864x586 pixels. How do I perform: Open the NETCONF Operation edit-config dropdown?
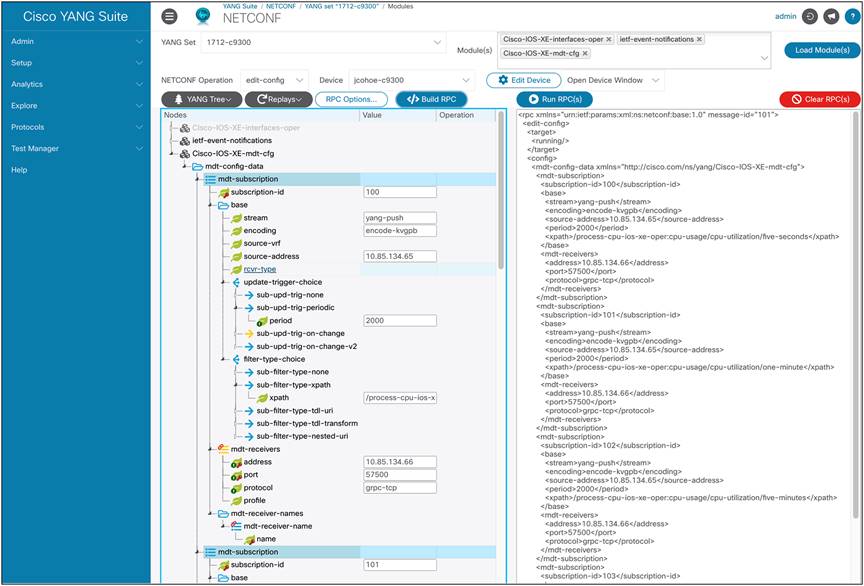[x=274, y=80]
